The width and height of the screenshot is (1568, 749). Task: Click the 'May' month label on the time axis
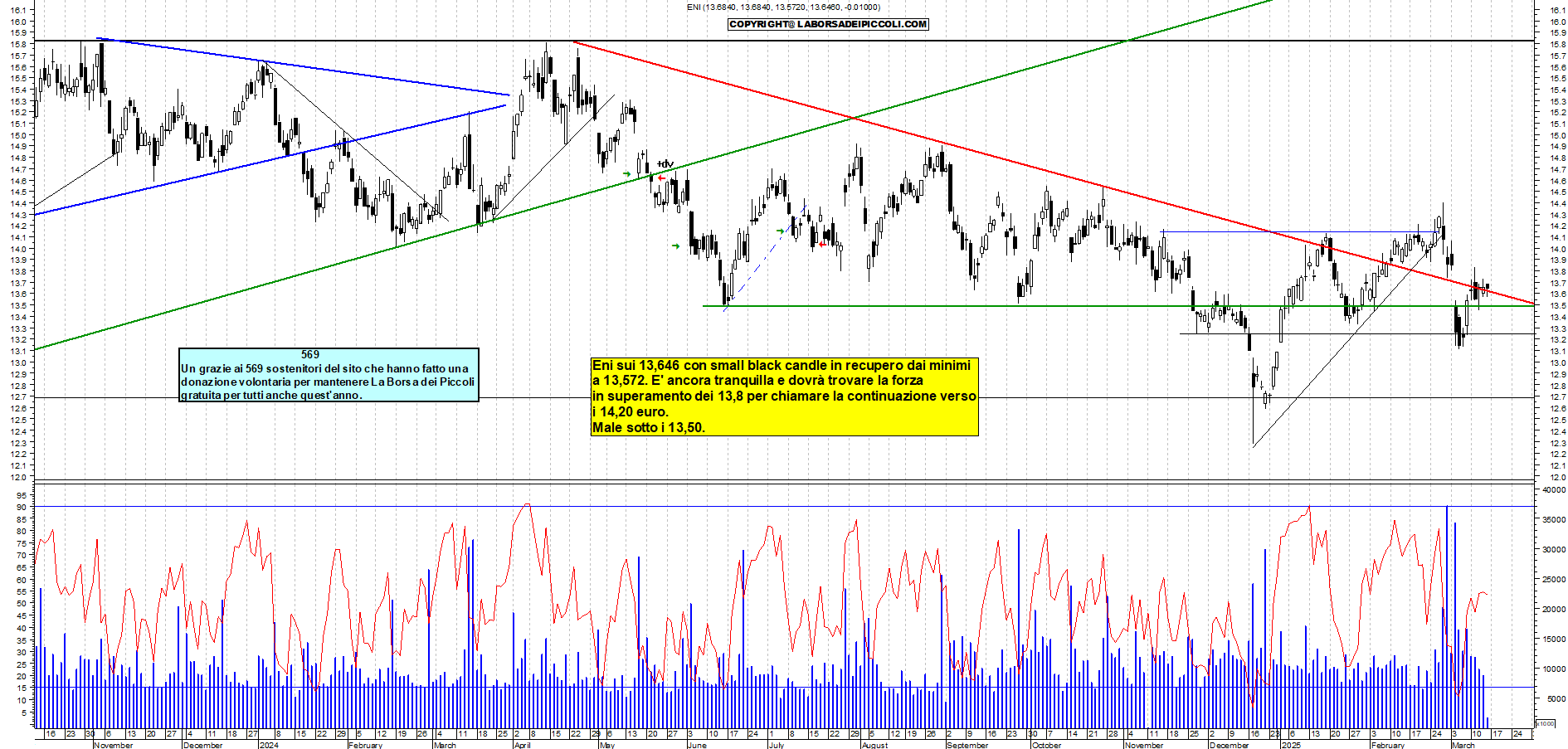[606, 745]
